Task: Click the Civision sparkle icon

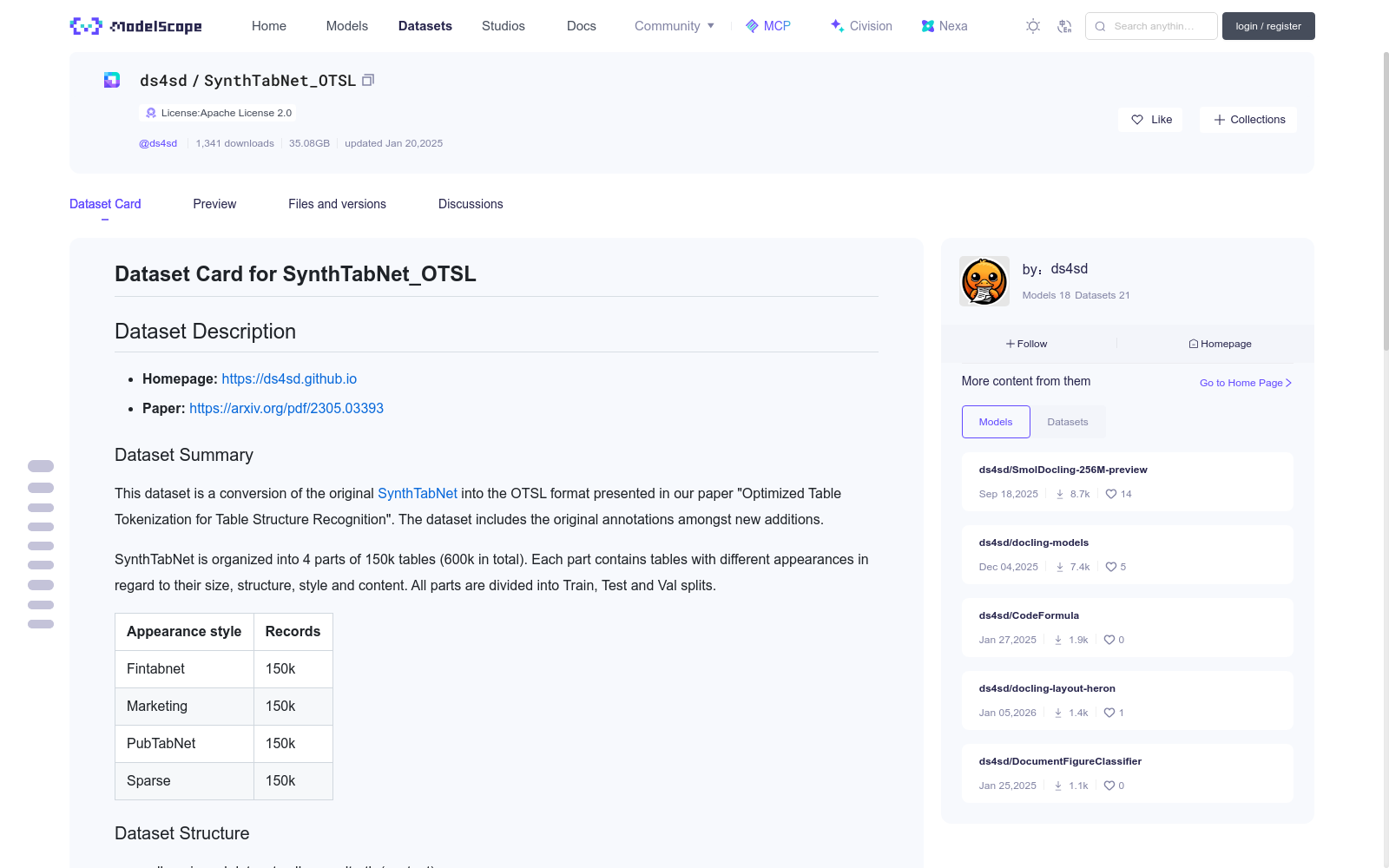Action: (837, 26)
